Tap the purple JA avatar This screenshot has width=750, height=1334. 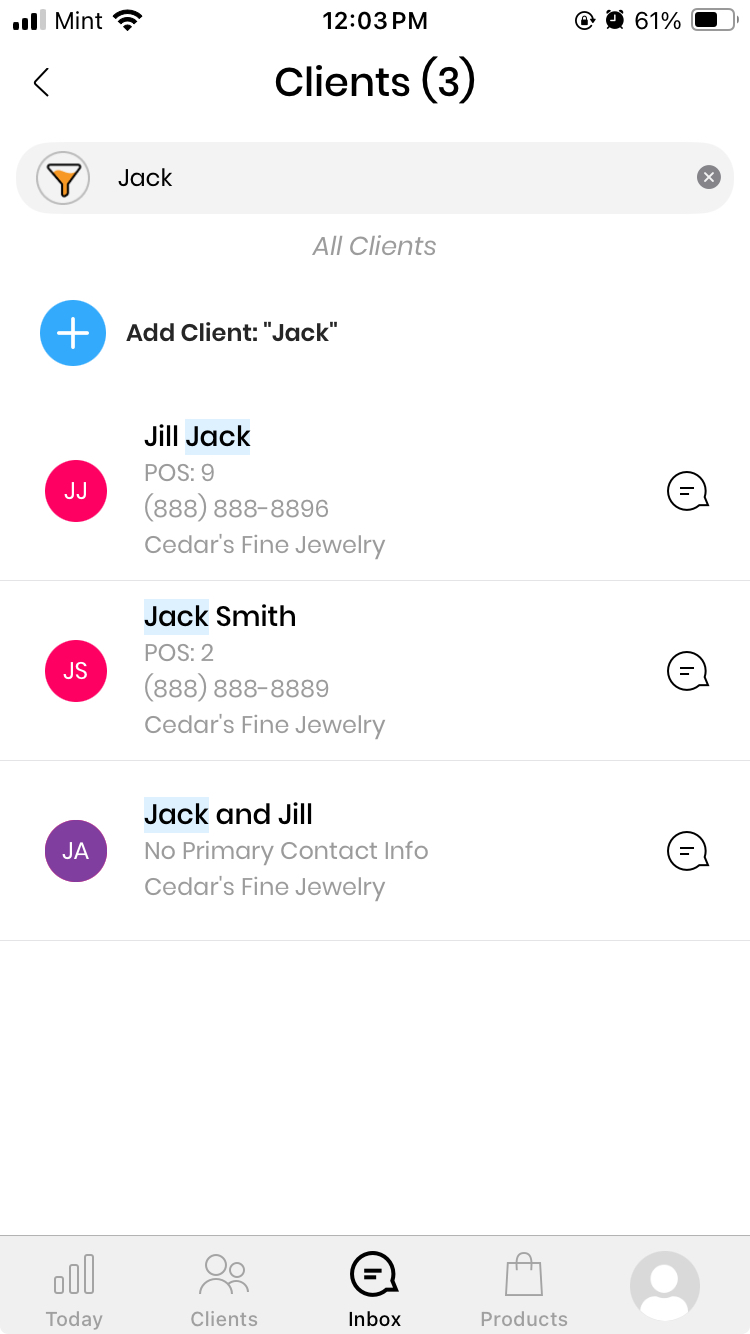76,851
